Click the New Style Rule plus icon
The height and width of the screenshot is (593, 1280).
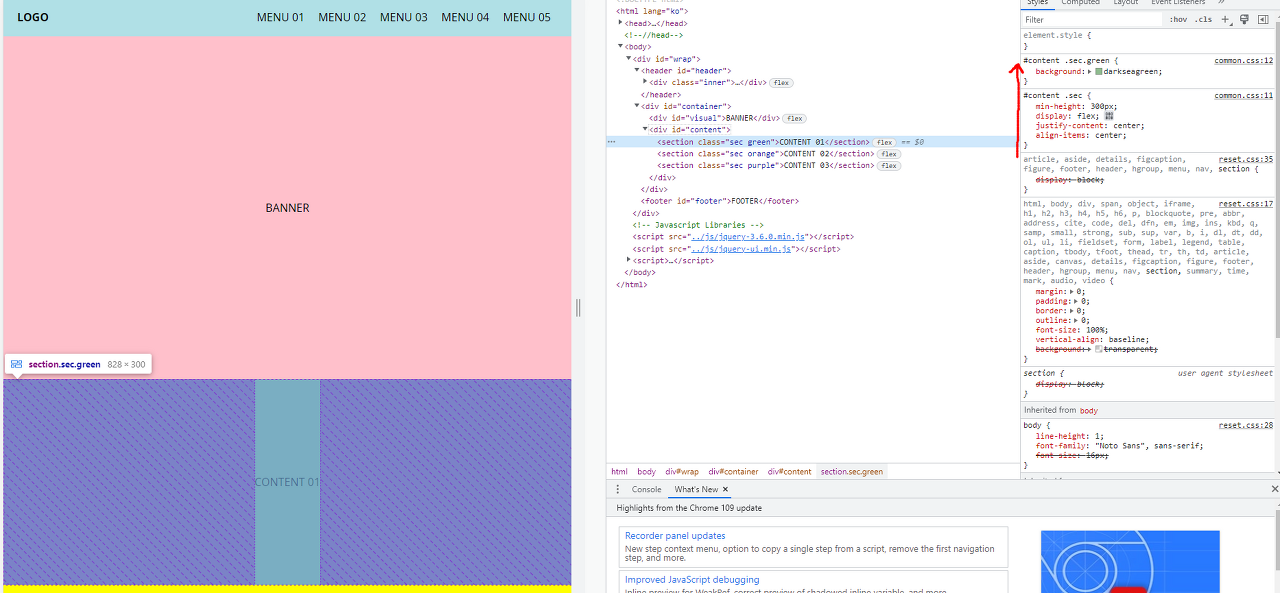tap(1226, 19)
